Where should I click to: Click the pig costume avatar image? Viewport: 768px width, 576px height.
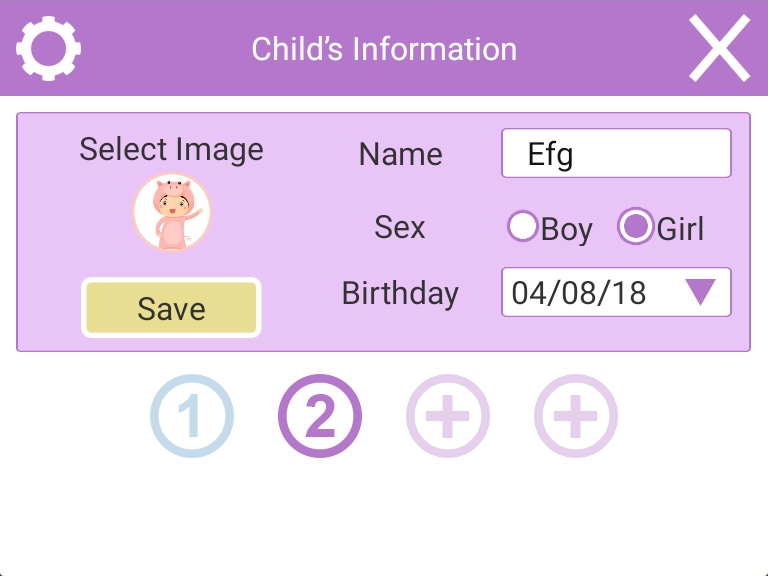(x=172, y=212)
